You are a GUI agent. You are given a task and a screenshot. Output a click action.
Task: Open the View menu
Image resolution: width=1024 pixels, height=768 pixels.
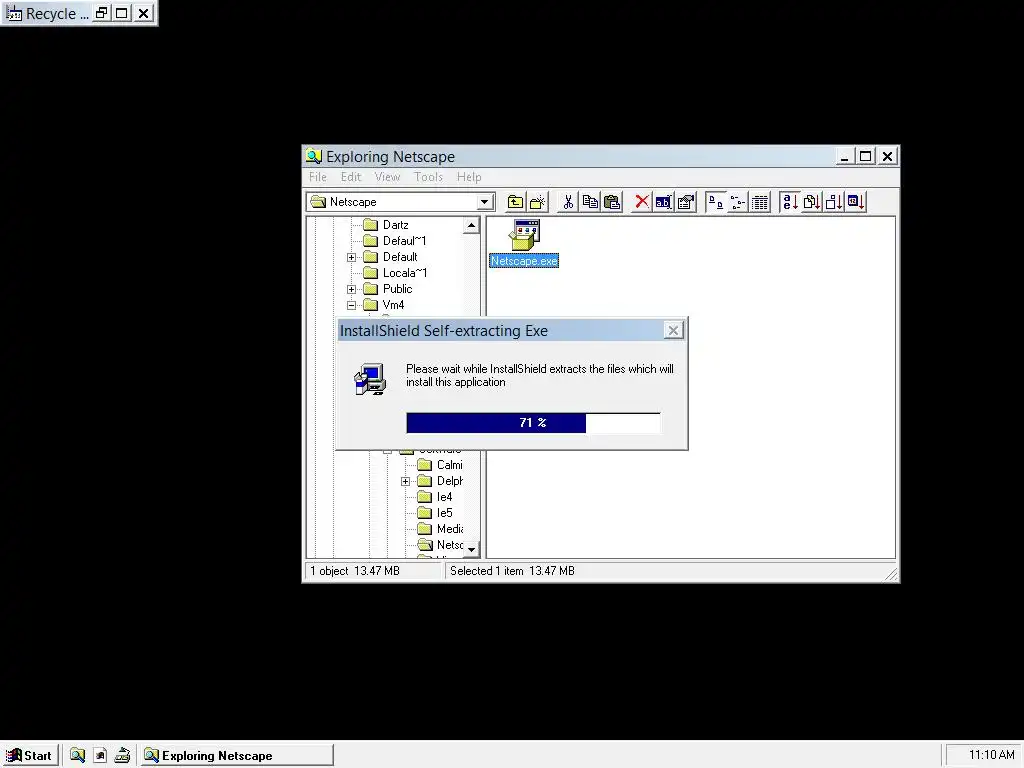pyautogui.click(x=387, y=177)
